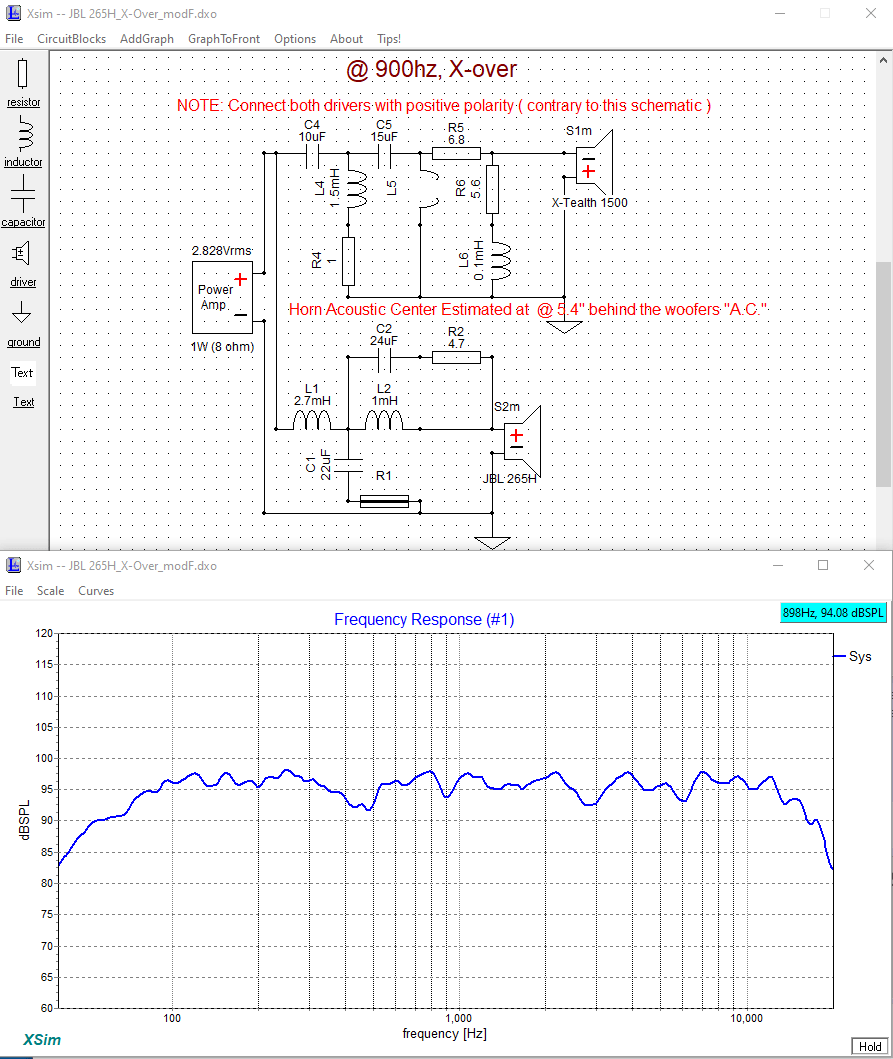This screenshot has height=1059, width=893.
Task: Click the 1W (8 ohm) label
Action: 222,347
